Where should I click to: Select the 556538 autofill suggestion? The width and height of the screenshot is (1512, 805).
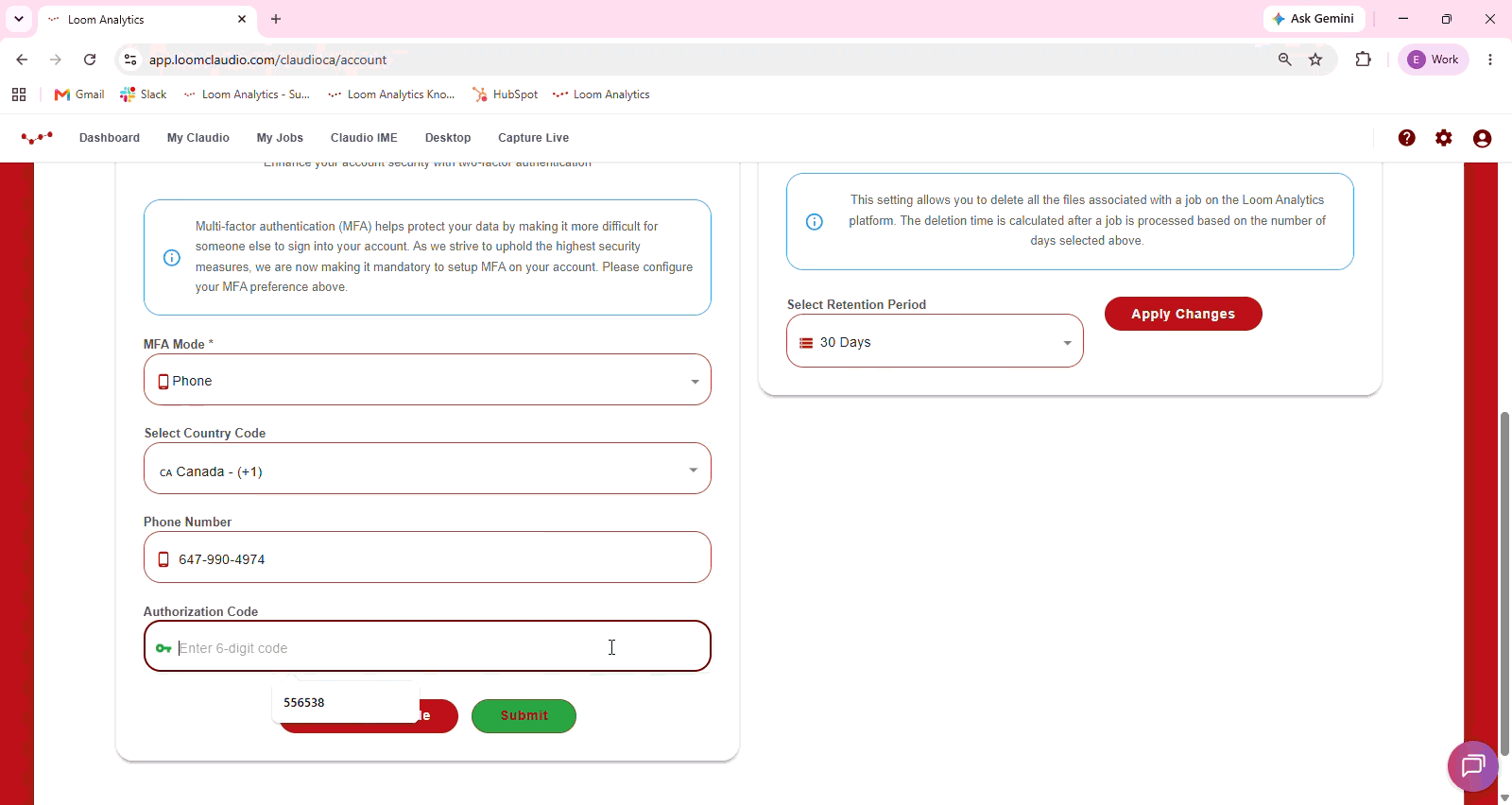pos(346,703)
